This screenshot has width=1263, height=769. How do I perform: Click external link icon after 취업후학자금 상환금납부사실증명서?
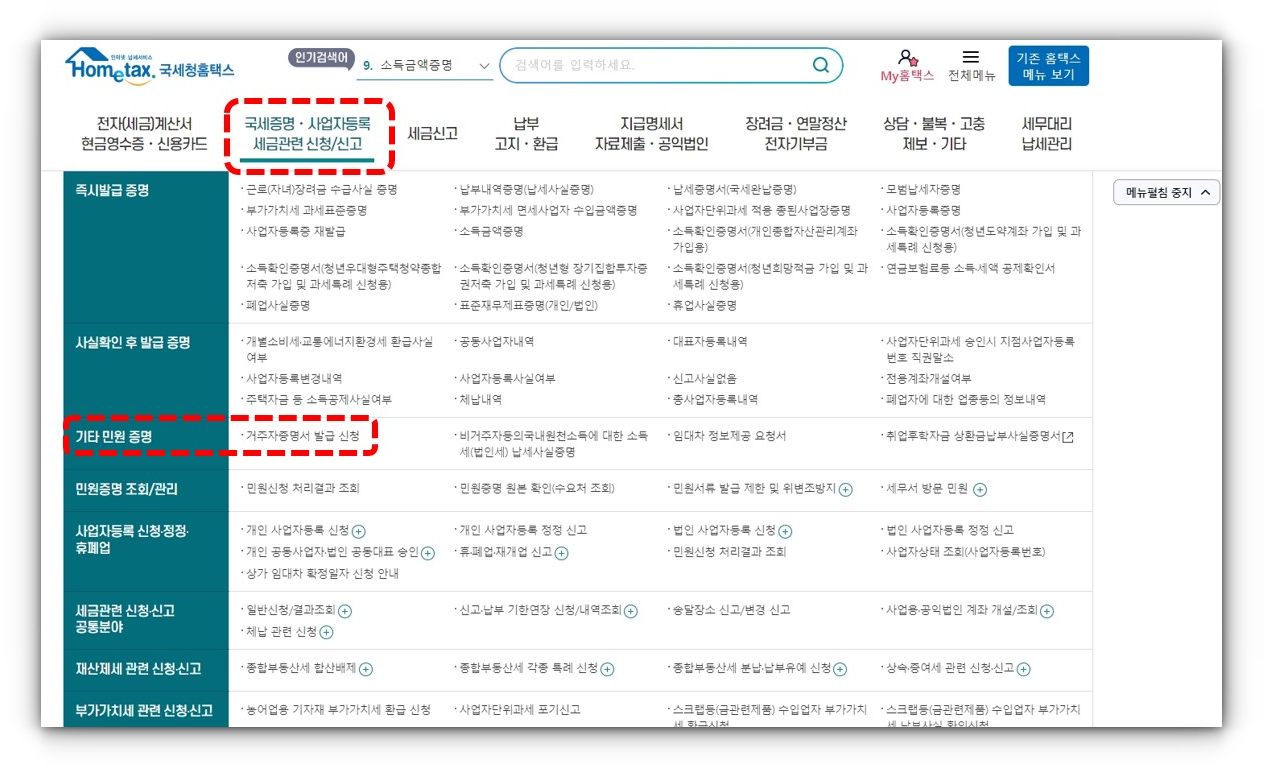tap(1068, 437)
